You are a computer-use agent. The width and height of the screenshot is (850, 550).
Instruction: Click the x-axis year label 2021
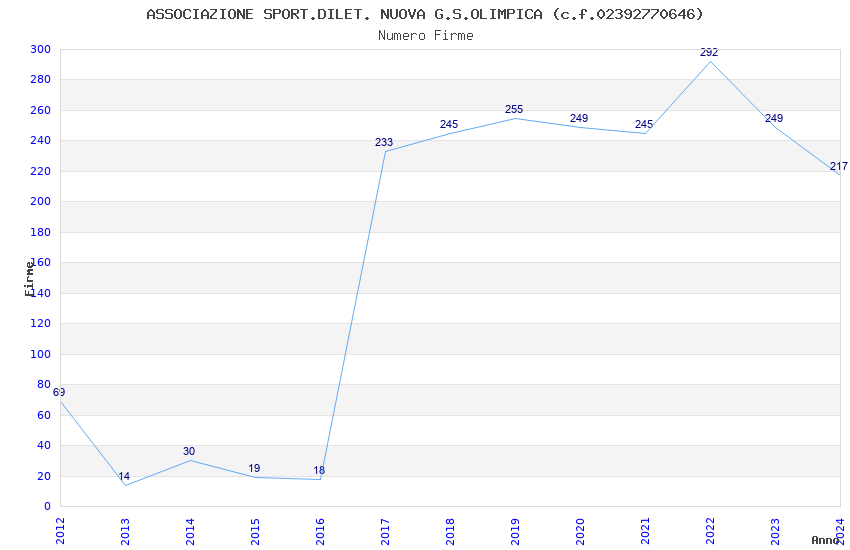(646, 531)
